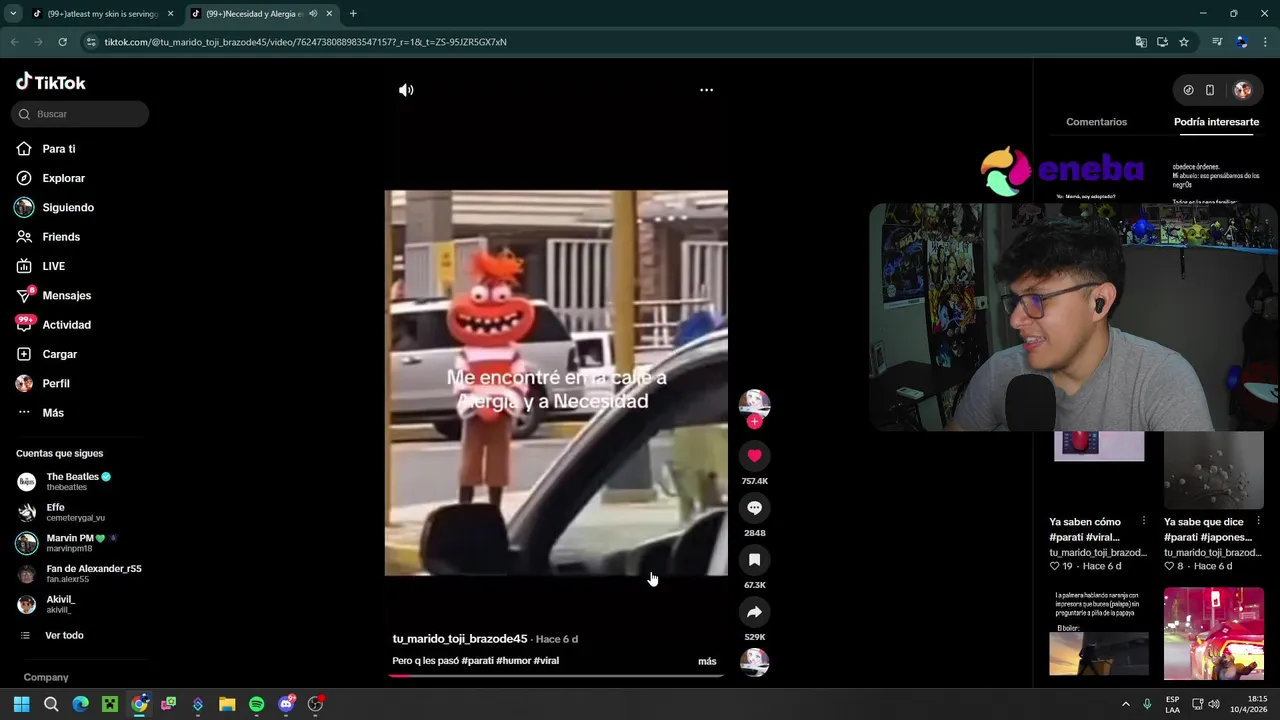Open File Explorer from the taskbar
The image size is (1280, 720).
pyautogui.click(x=227, y=704)
